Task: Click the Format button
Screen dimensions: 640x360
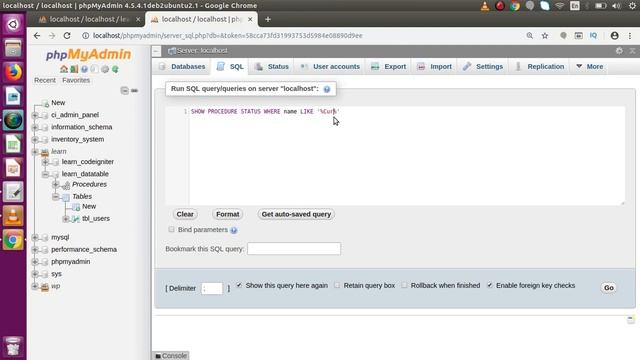Action: (228, 214)
